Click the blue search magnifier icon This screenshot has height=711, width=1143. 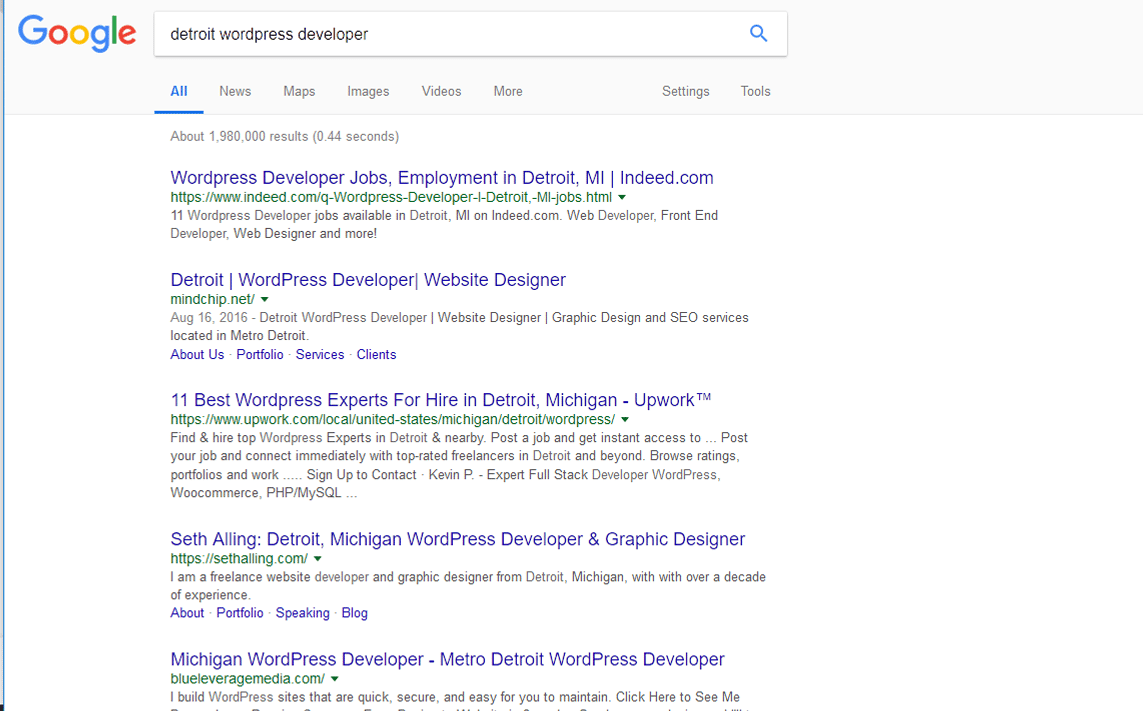tap(758, 34)
